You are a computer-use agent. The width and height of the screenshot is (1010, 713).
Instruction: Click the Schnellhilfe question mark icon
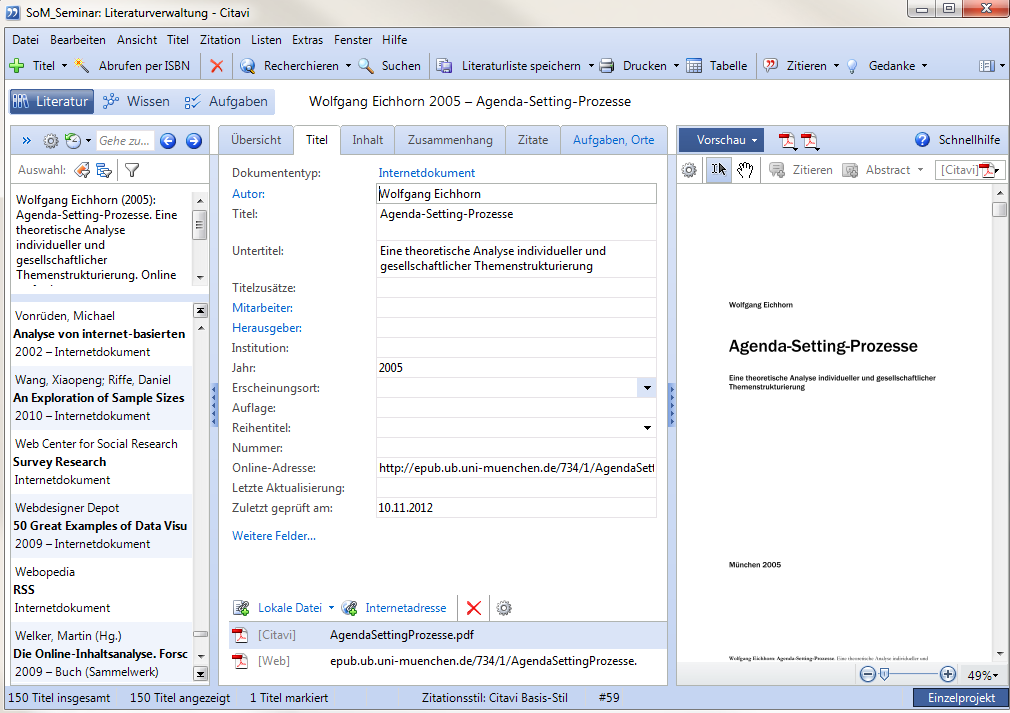tap(923, 140)
